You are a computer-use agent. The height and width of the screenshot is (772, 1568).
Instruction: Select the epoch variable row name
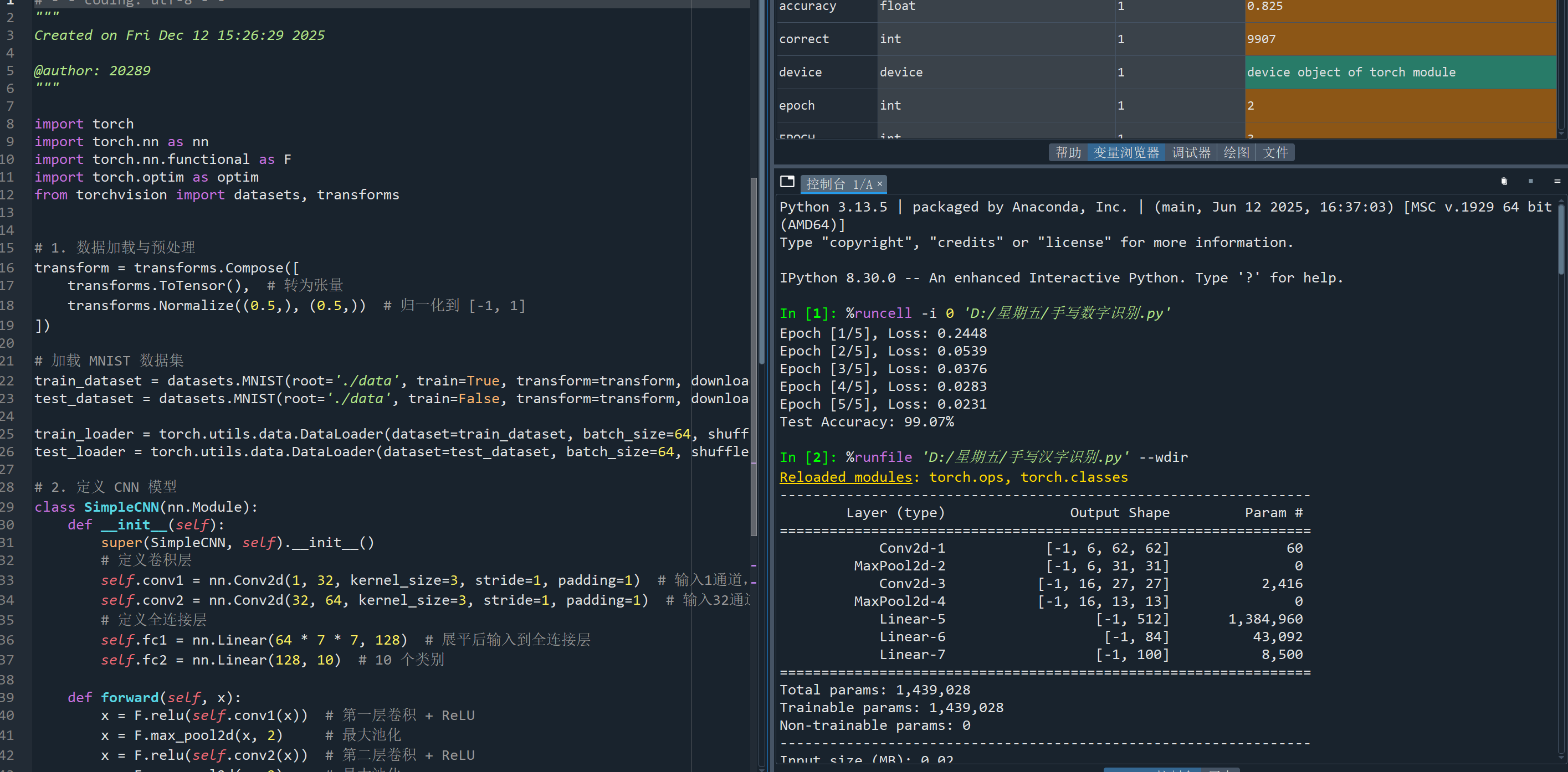tap(797, 106)
